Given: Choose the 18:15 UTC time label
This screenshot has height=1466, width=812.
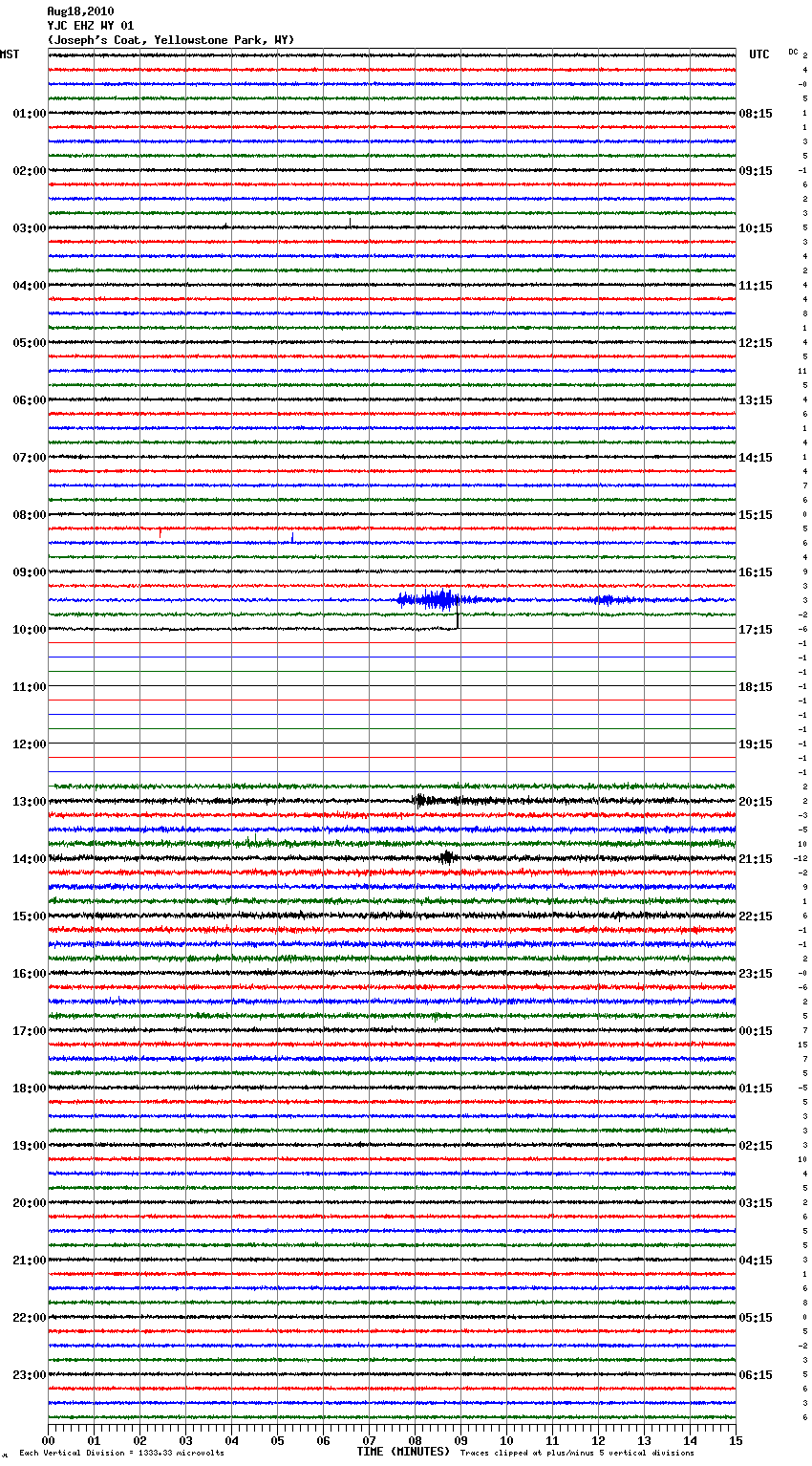Looking at the screenshot, I should (756, 687).
